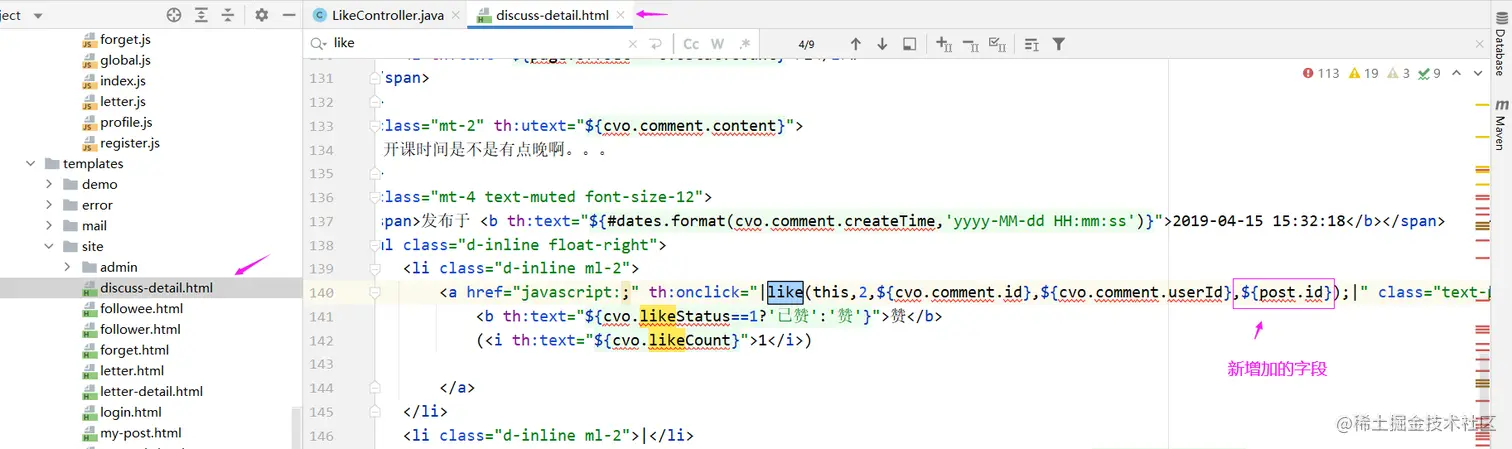Image resolution: width=1512 pixels, height=449 pixels.
Task: Open search history magnifier dropdown
Action: click(319, 44)
